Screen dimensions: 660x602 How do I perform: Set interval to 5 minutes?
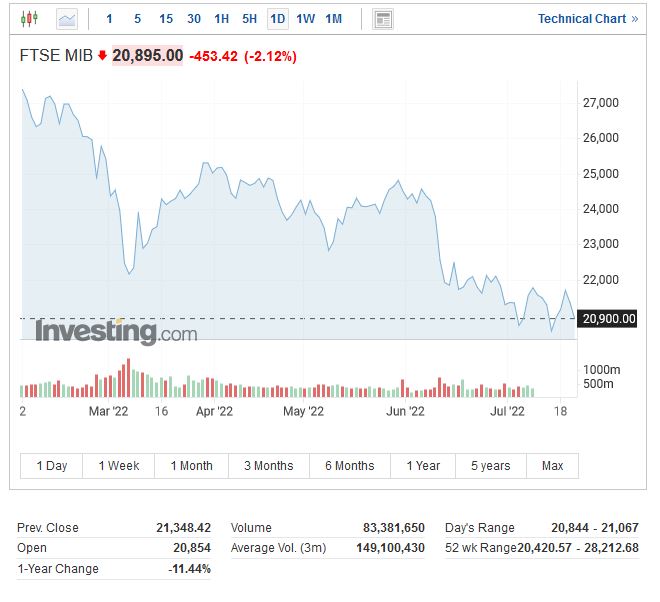pyautogui.click(x=137, y=19)
